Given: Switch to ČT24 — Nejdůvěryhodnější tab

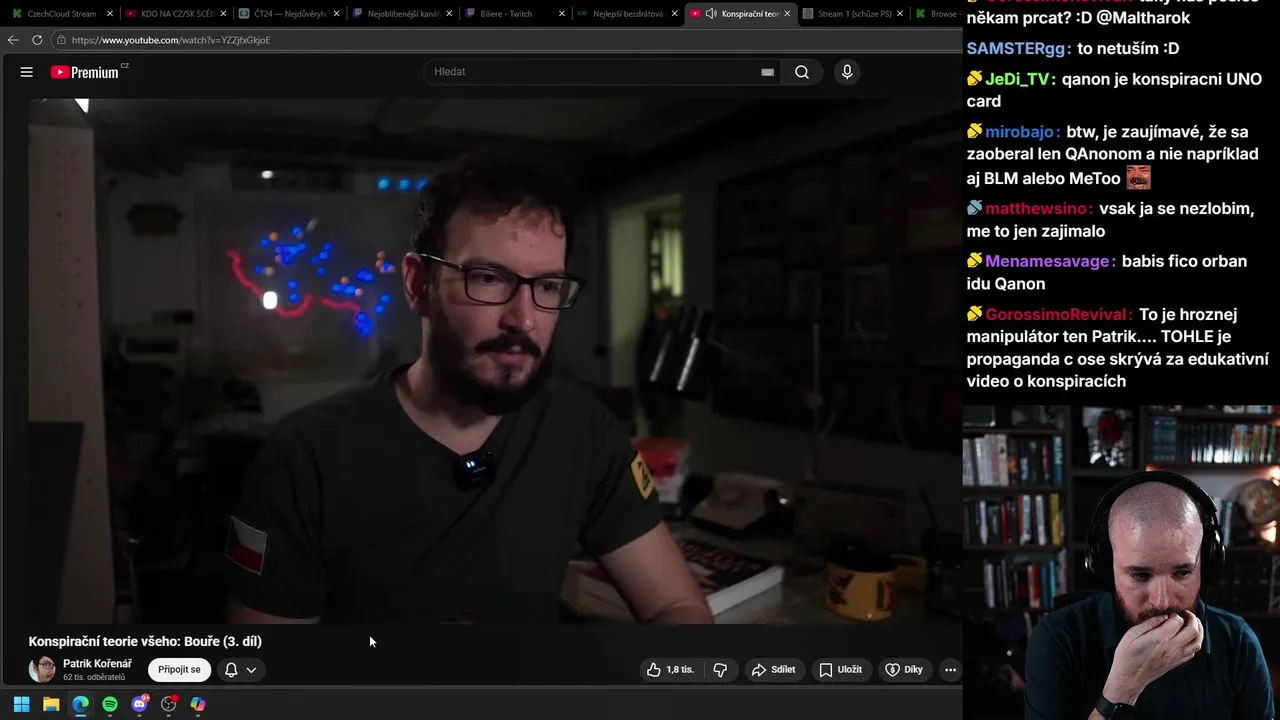Looking at the screenshot, I should tap(290, 14).
